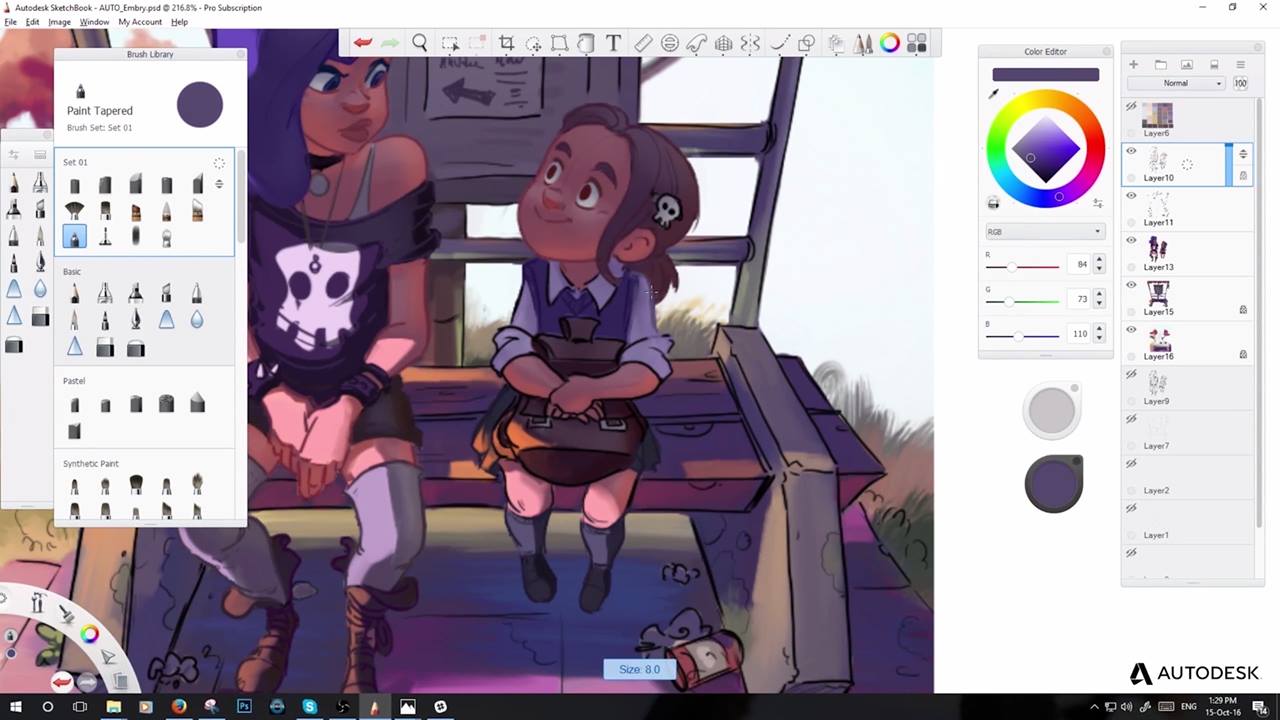Enable the Ruler tool
1280x720 pixels.
point(643,43)
